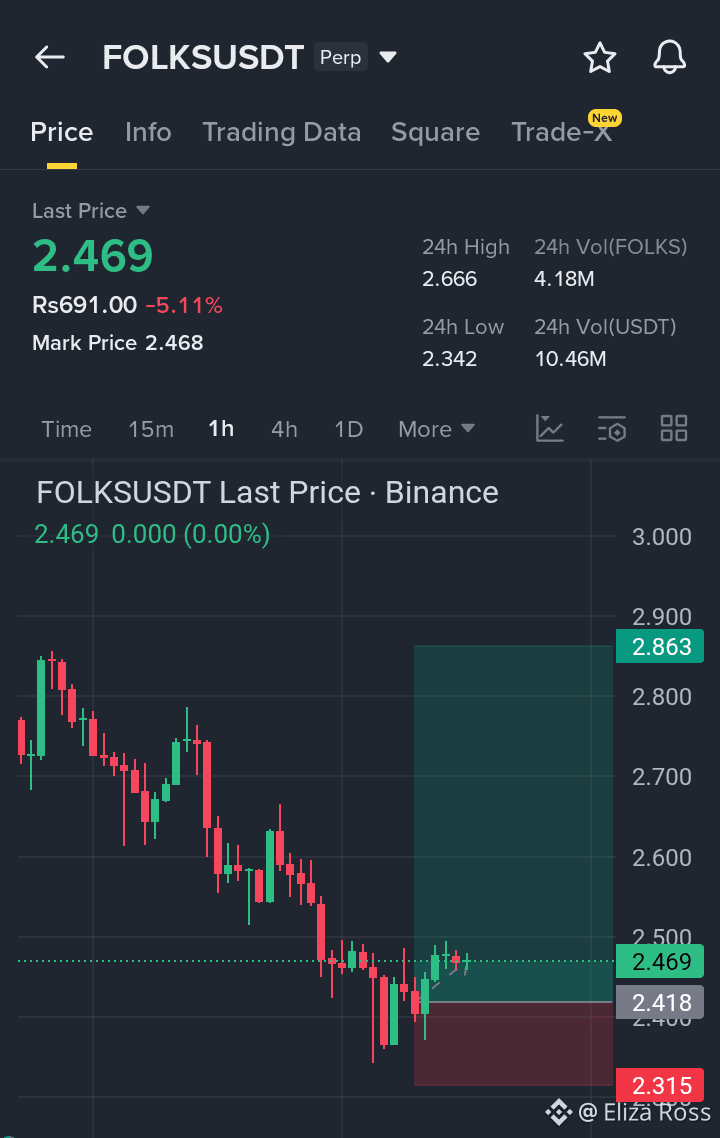Select the Info tab
Screen dimensions: 720x1138
[148, 132]
